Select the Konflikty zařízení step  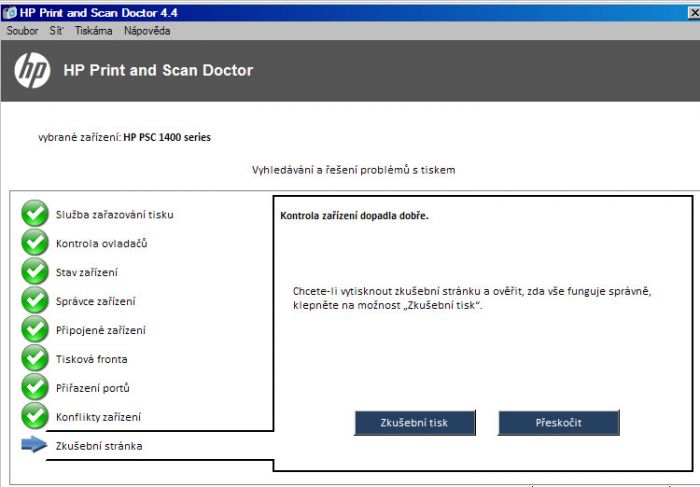point(98,417)
